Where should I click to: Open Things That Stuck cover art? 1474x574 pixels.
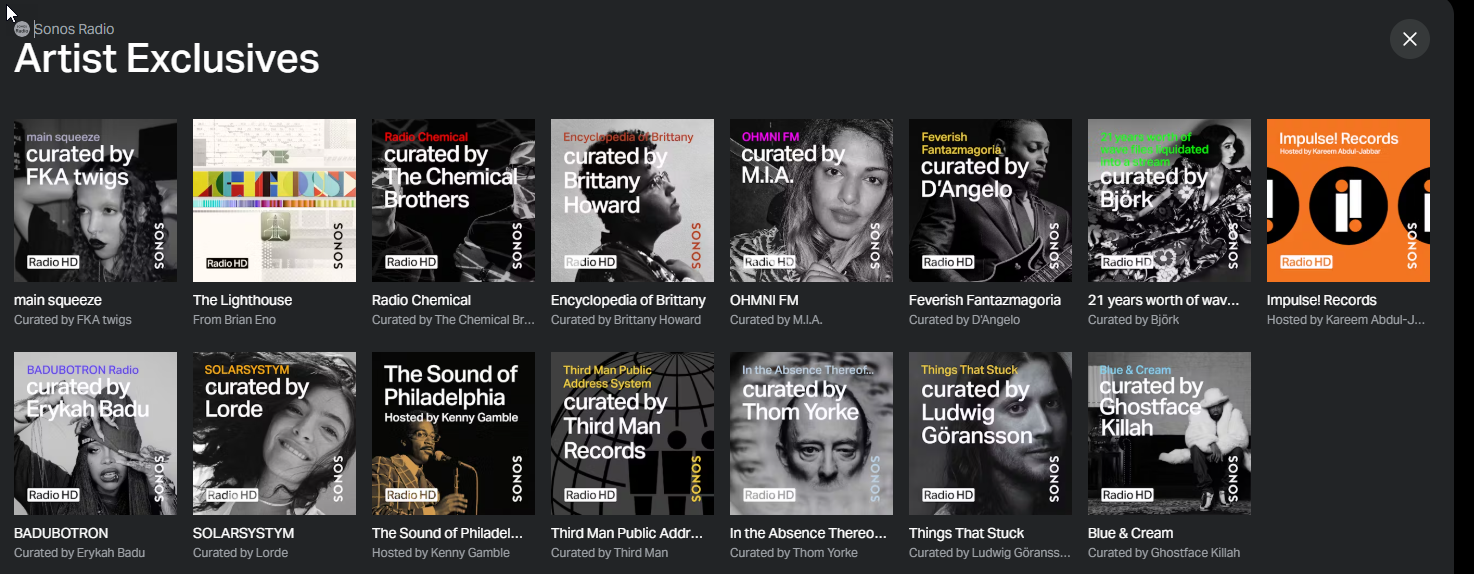pyautogui.click(x=990, y=434)
